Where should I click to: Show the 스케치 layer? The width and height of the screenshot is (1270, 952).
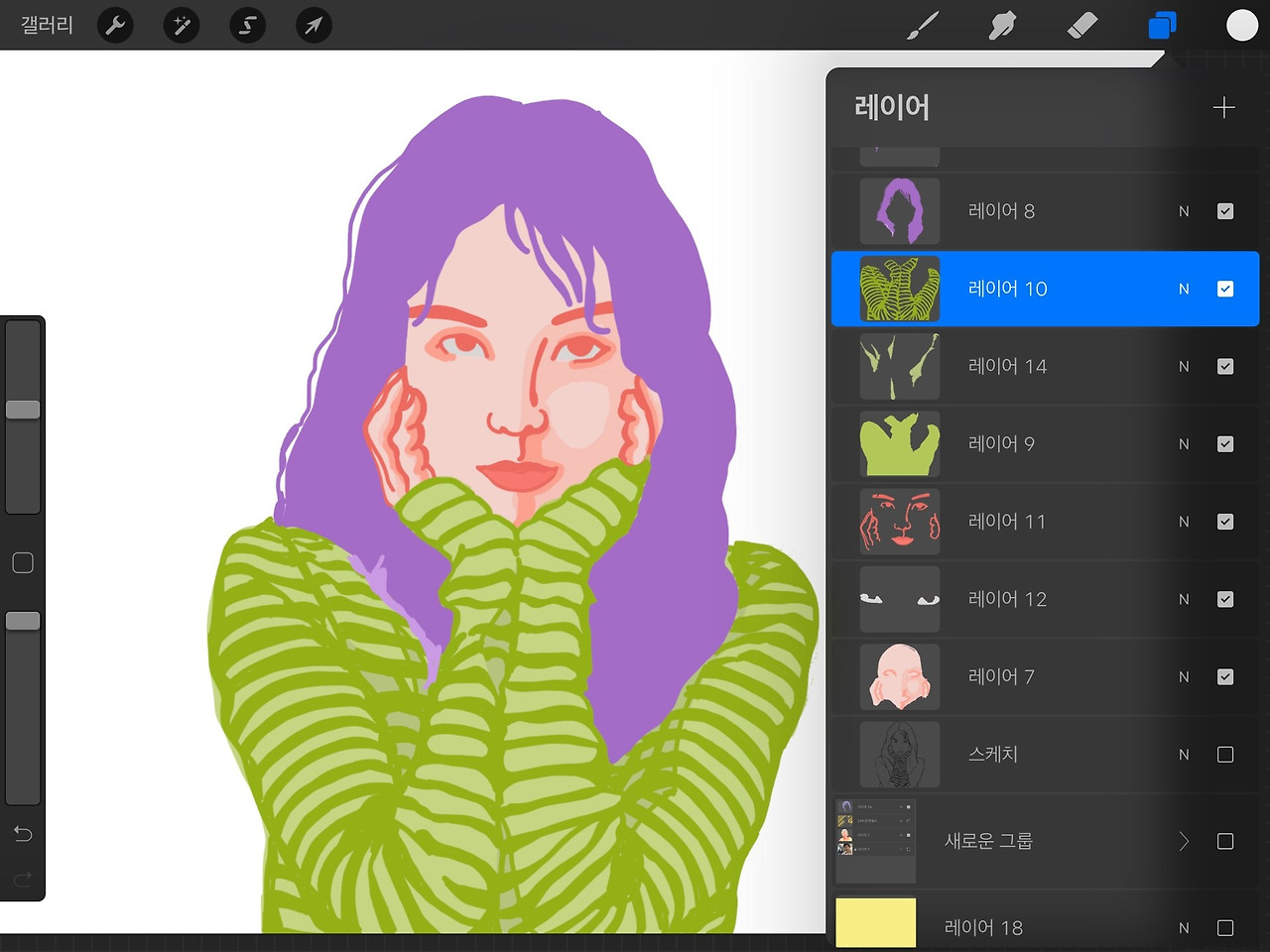[x=1225, y=754]
